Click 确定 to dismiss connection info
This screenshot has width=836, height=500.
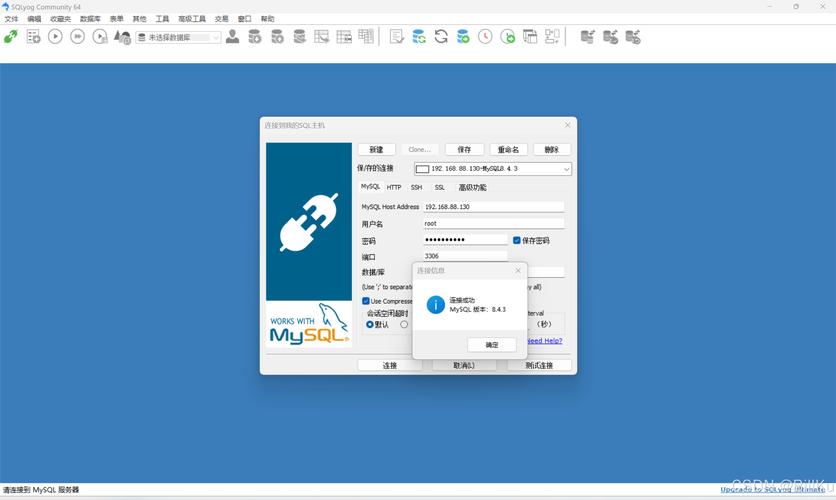point(491,344)
